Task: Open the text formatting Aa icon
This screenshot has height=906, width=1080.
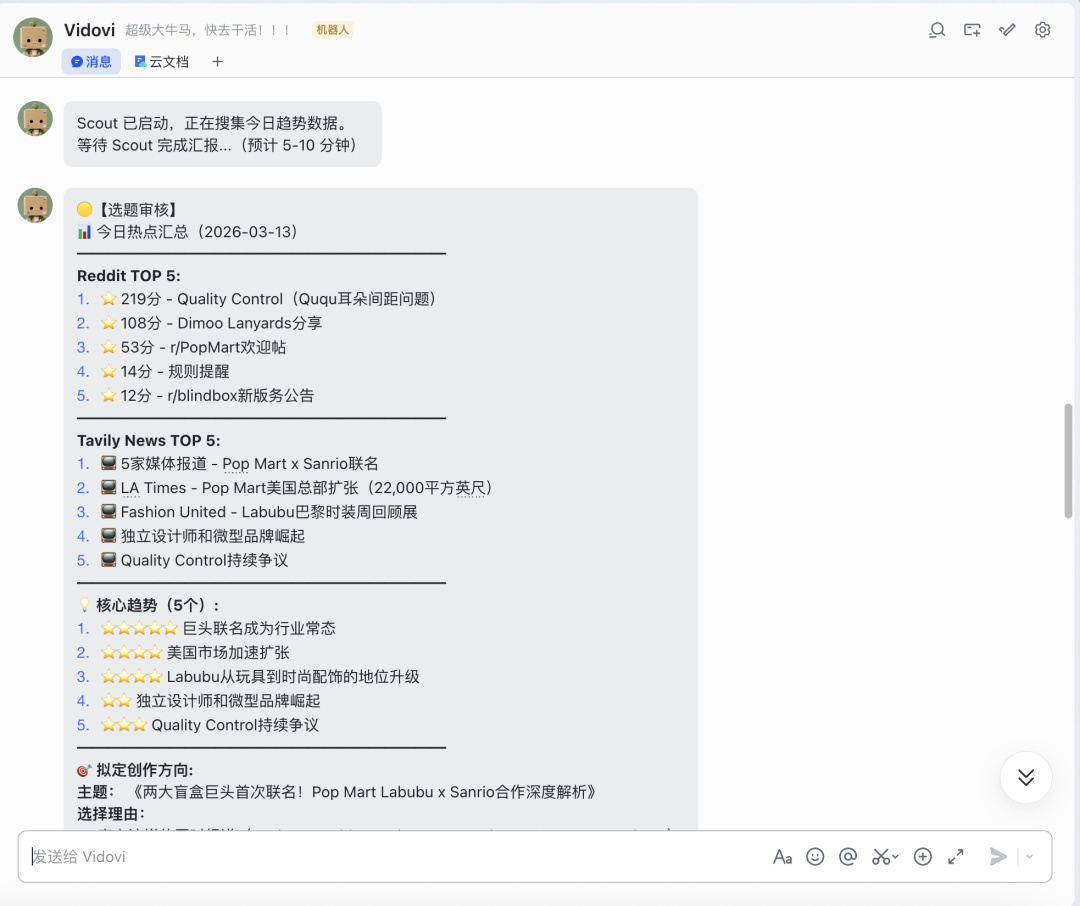Action: tap(782, 856)
